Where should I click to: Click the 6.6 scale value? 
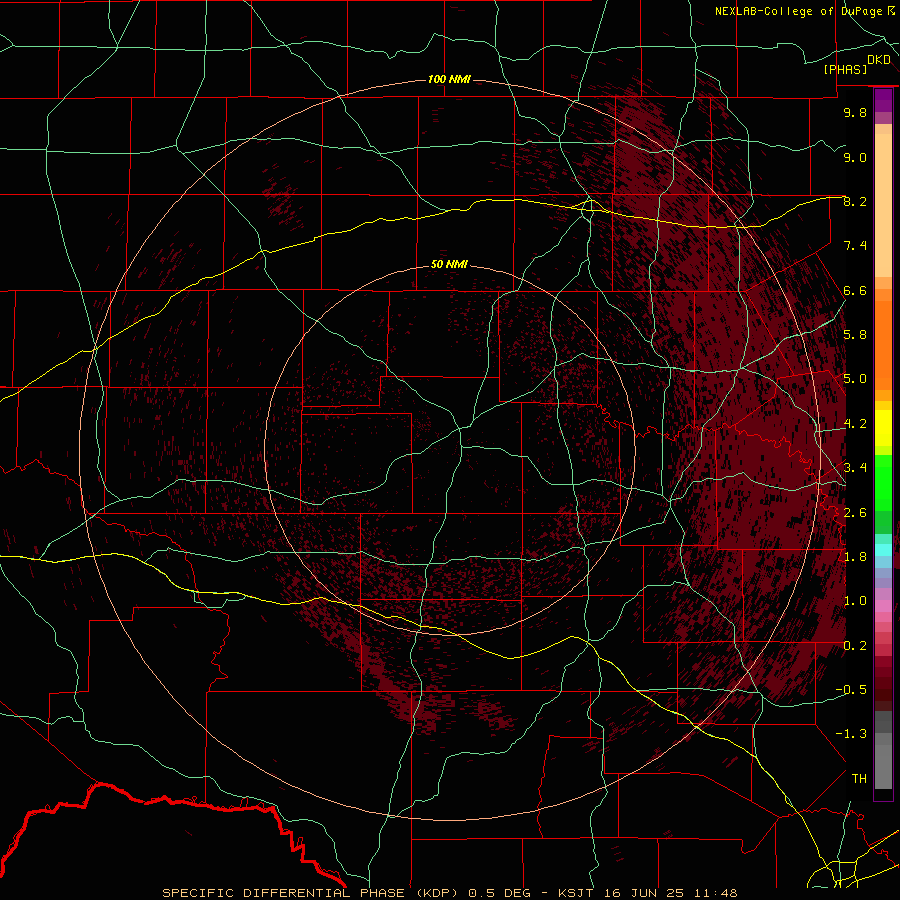[x=855, y=290]
